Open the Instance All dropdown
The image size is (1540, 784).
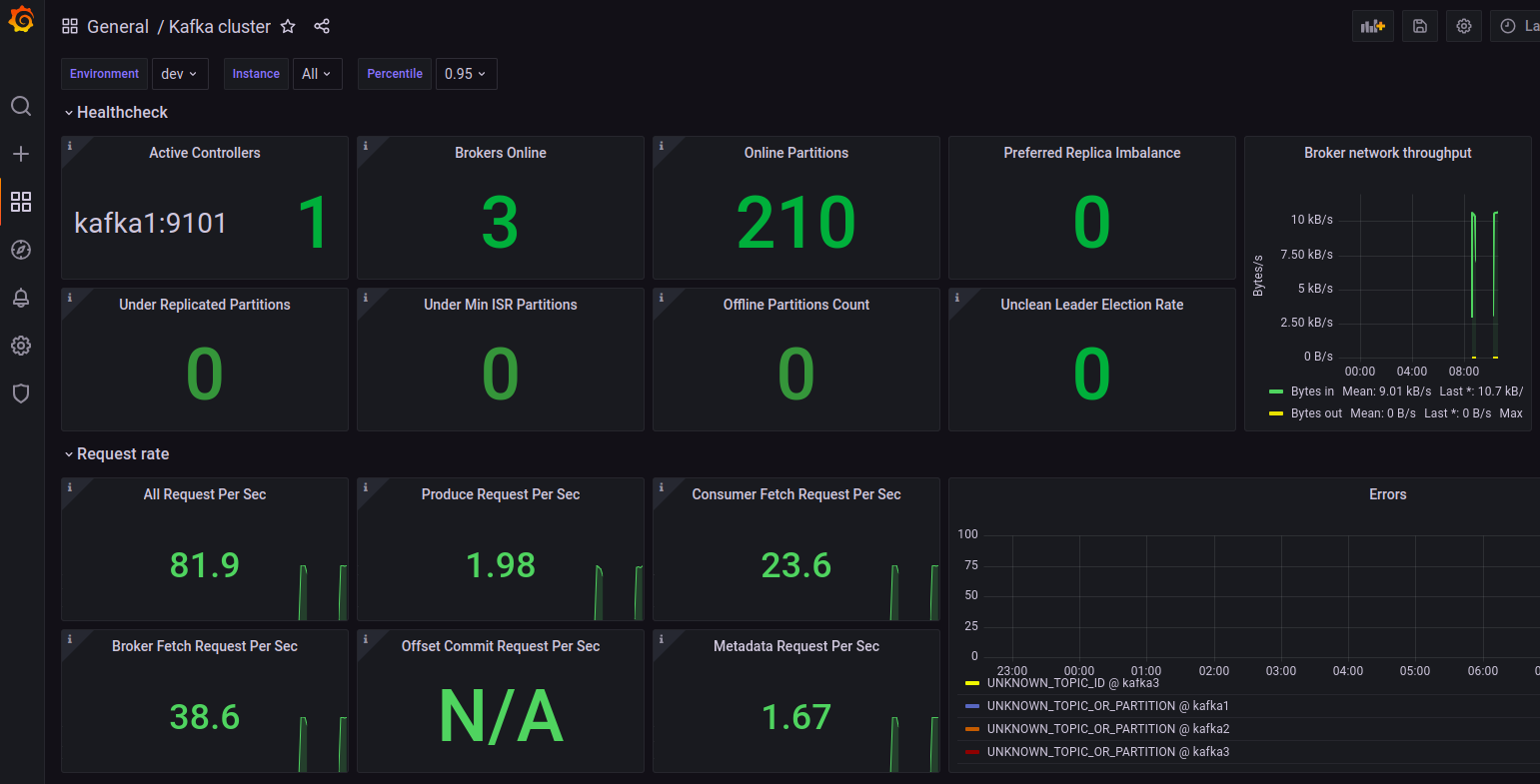318,74
